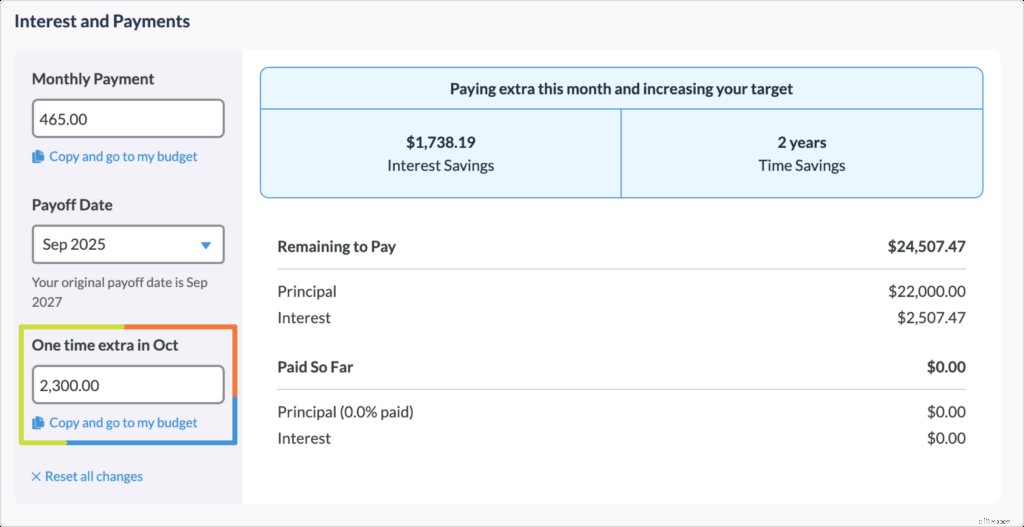Image resolution: width=1024 pixels, height=527 pixels.
Task: Follow the 'Copy and go to my budget' link under Monthly Payment
Action: (x=123, y=157)
